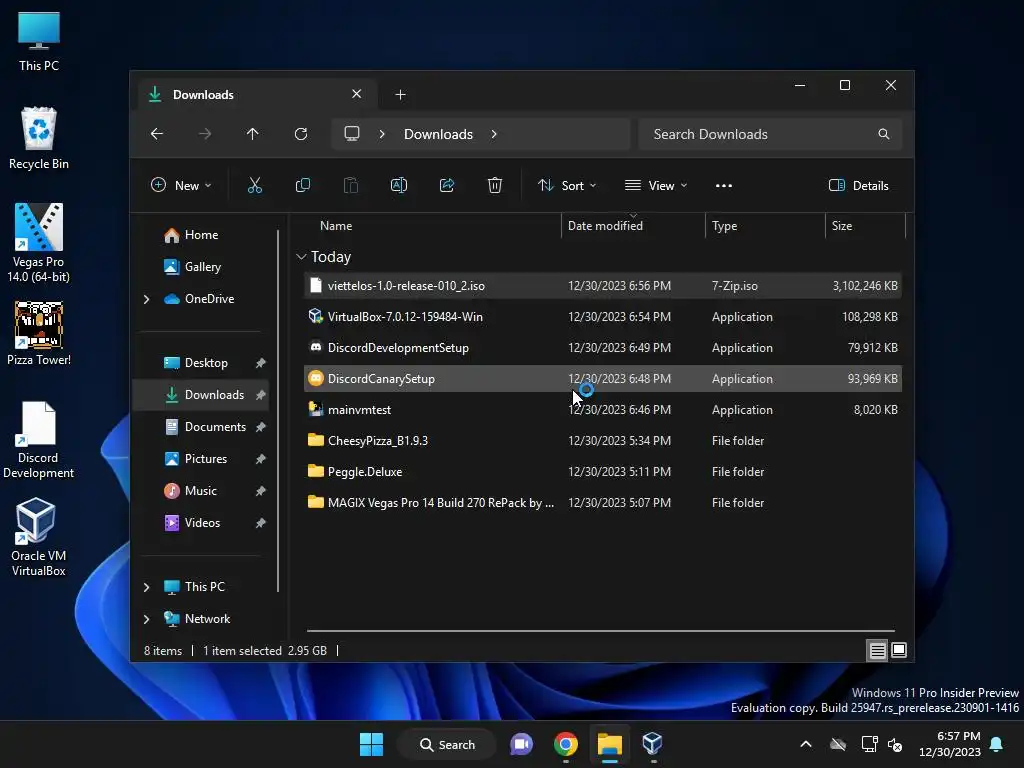The width and height of the screenshot is (1024, 768).
Task: Click the magnifier icon in Search Downloads
Action: (x=884, y=134)
